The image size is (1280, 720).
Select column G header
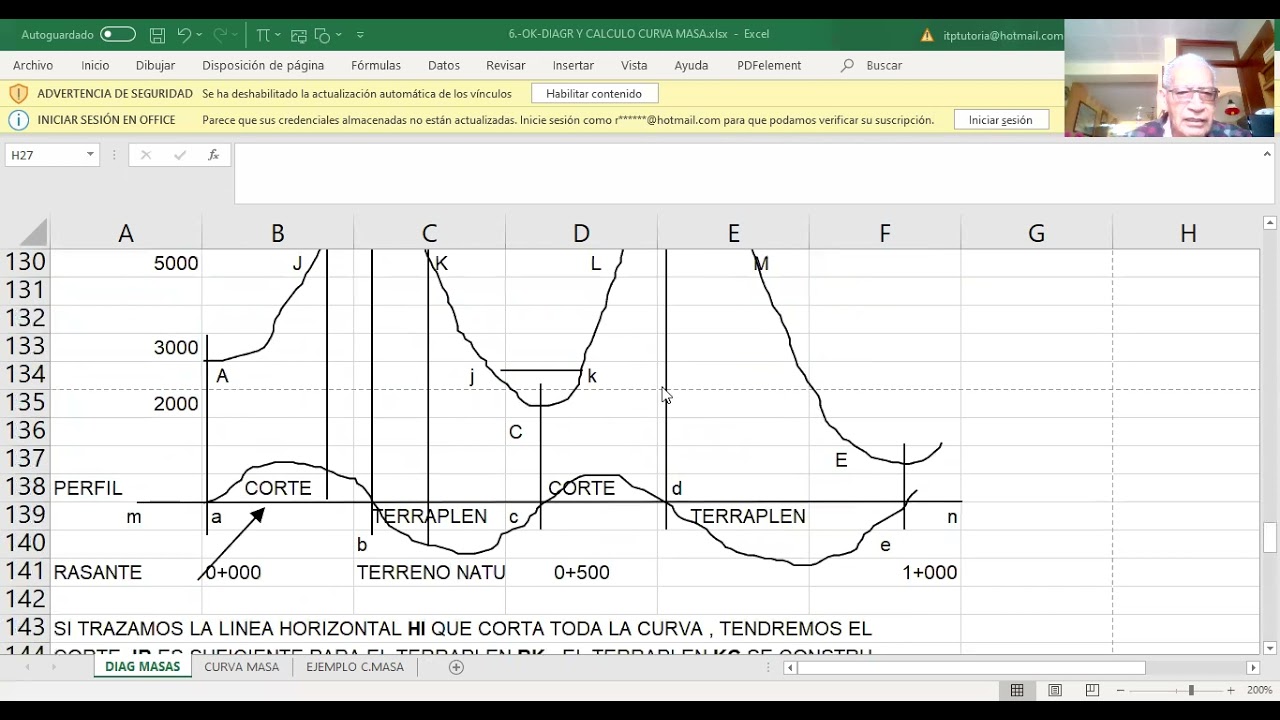click(1037, 233)
